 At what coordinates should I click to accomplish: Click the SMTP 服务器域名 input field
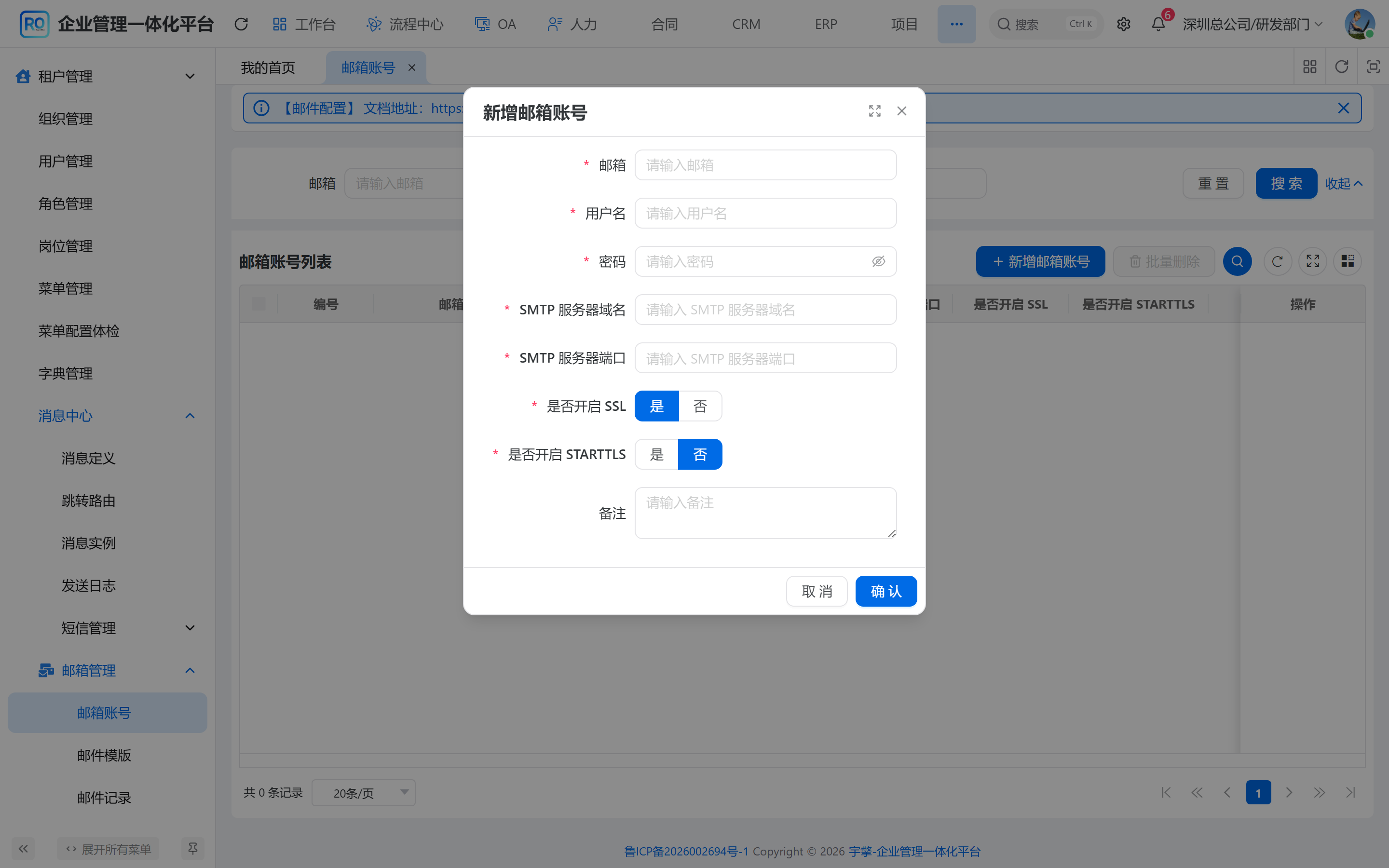(x=766, y=310)
